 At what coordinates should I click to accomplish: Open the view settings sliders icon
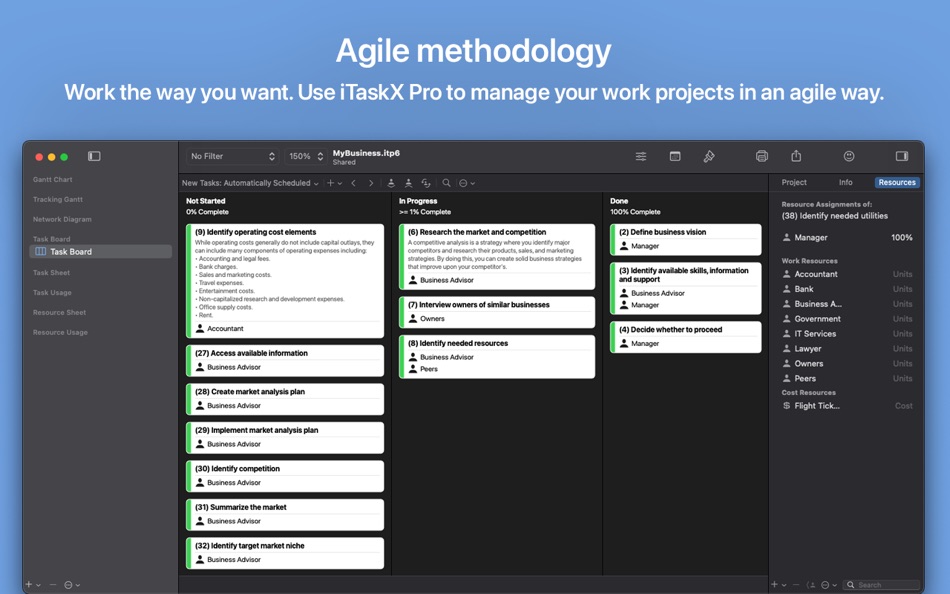coord(640,156)
